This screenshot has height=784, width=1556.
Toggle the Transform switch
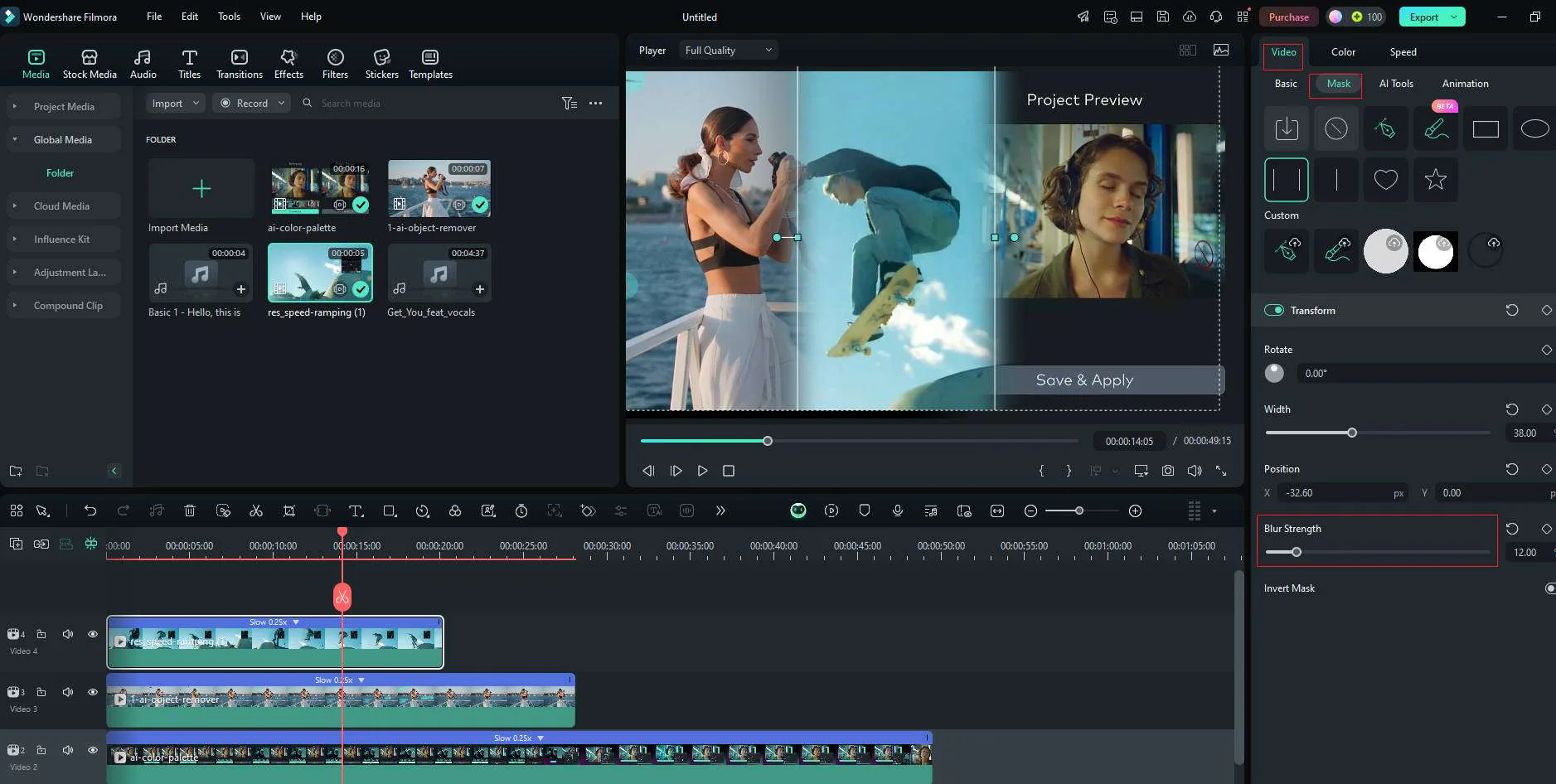1273,310
